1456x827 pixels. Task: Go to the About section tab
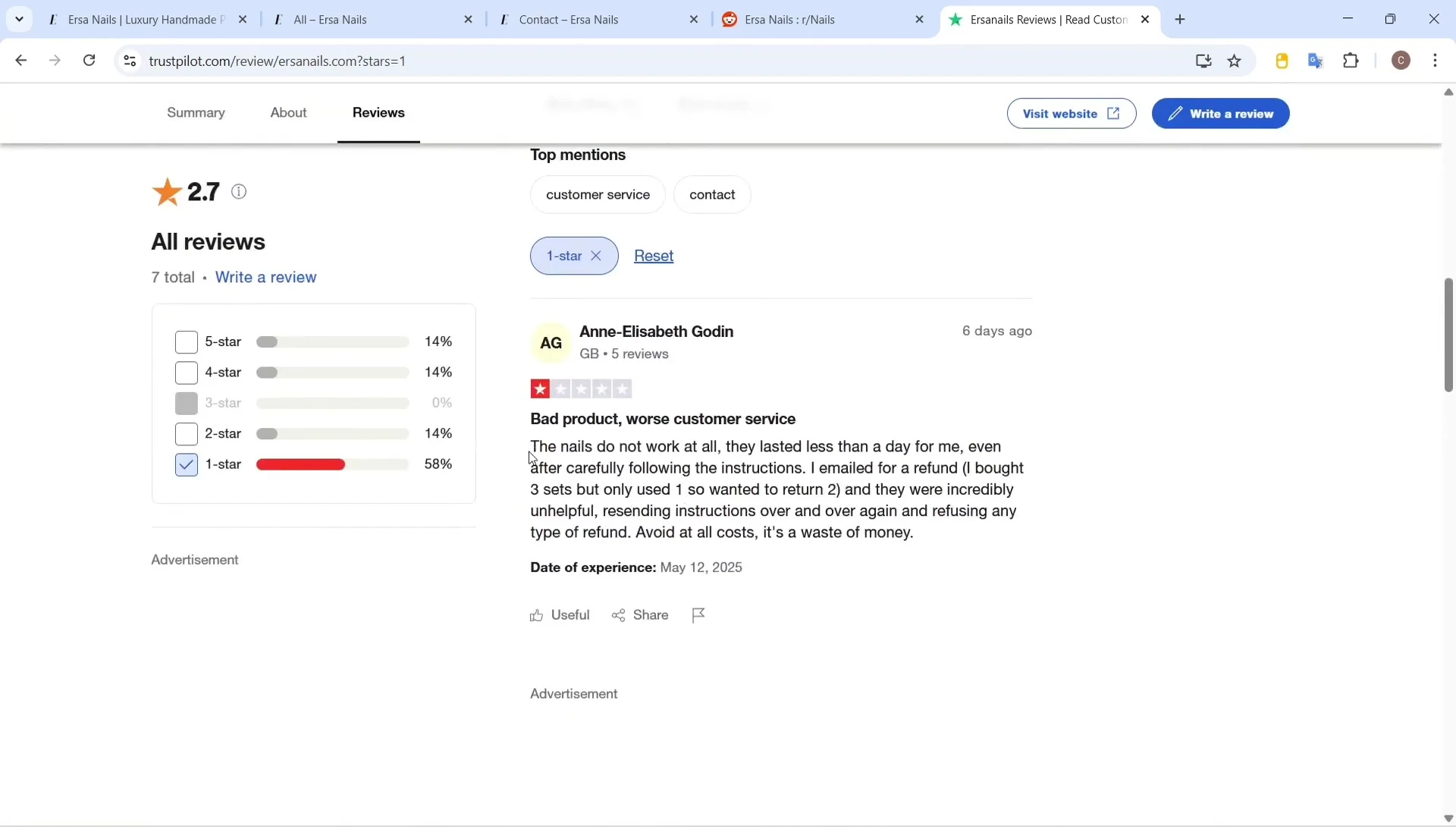289,113
